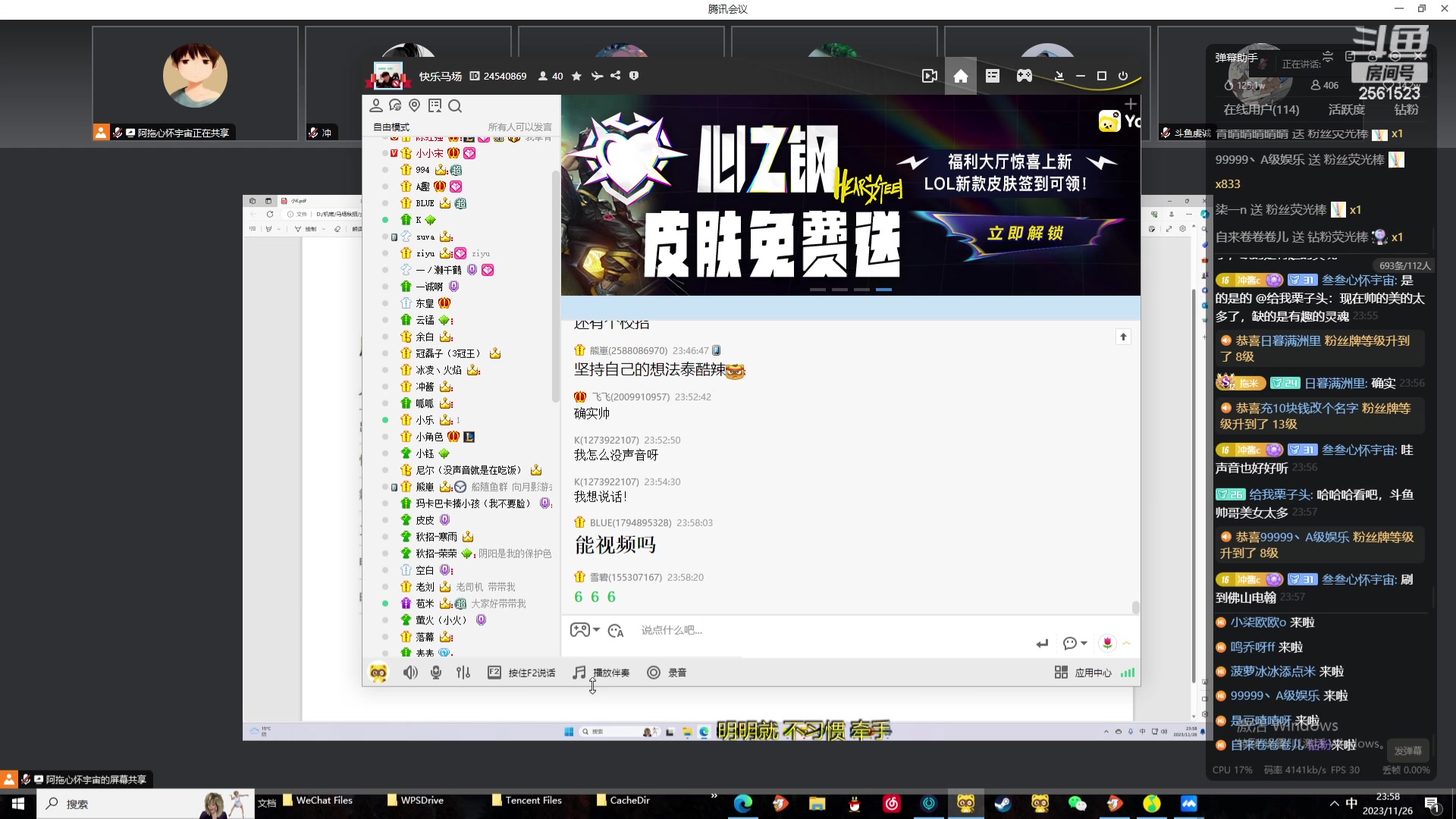Open the audio mixer sliders icon
This screenshot has height=819, width=1456.
463,672
